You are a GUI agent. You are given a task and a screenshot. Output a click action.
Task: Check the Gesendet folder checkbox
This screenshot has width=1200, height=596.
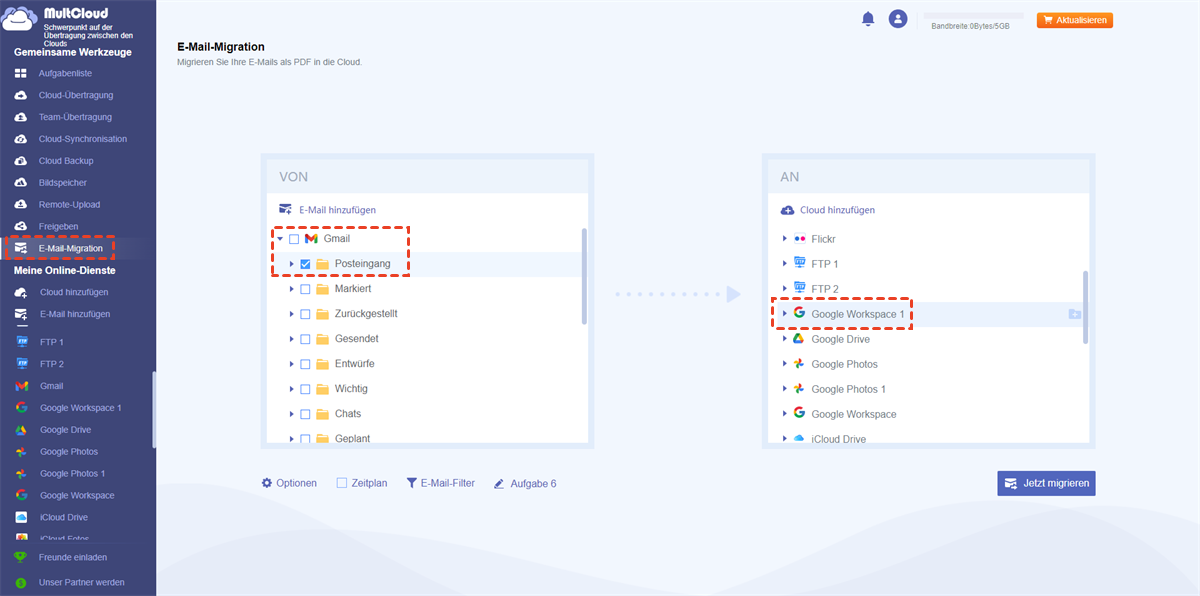pyautogui.click(x=305, y=339)
